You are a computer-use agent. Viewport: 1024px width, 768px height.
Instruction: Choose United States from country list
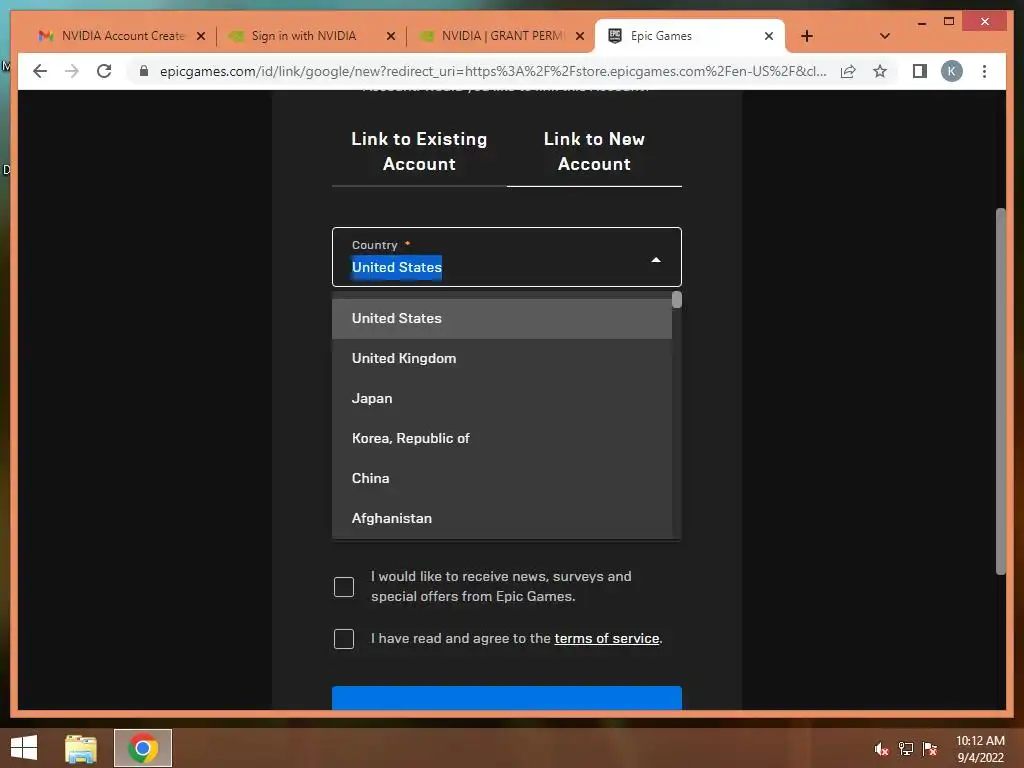tap(502, 319)
